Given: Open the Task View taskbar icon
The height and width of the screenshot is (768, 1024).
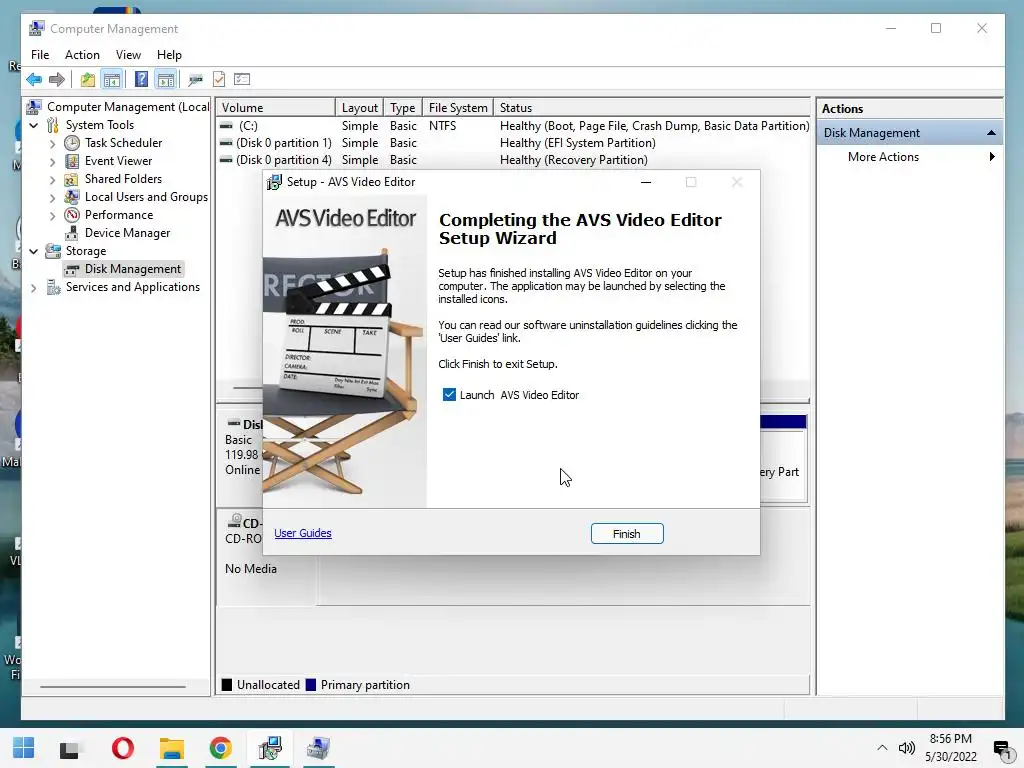Looking at the screenshot, I should click(x=69, y=750).
